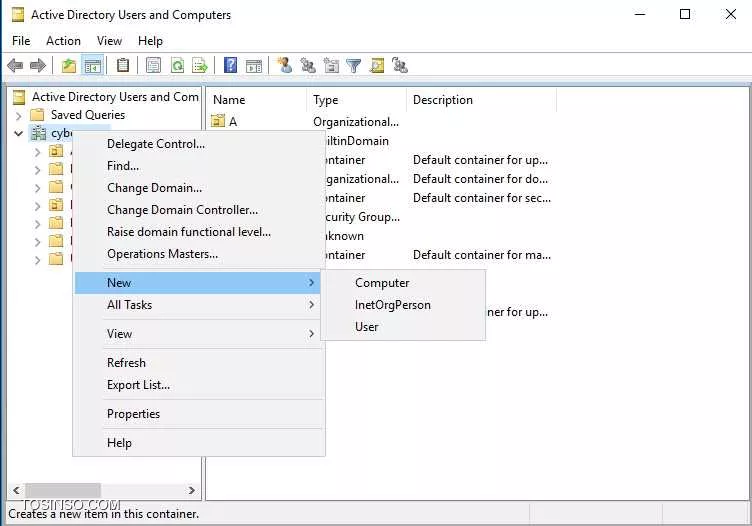Select the Active Directory Users and Com tree root

(x=115, y=97)
